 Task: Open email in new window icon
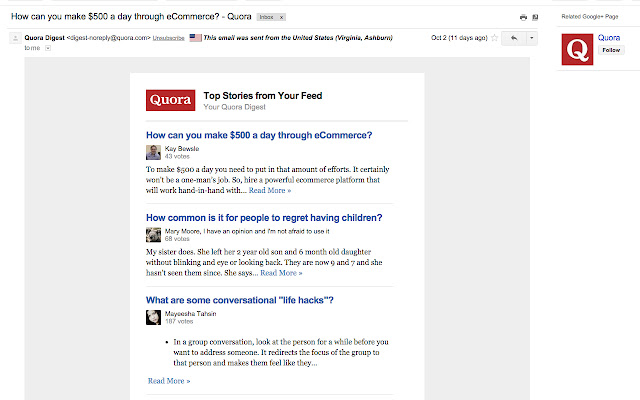point(535,17)
